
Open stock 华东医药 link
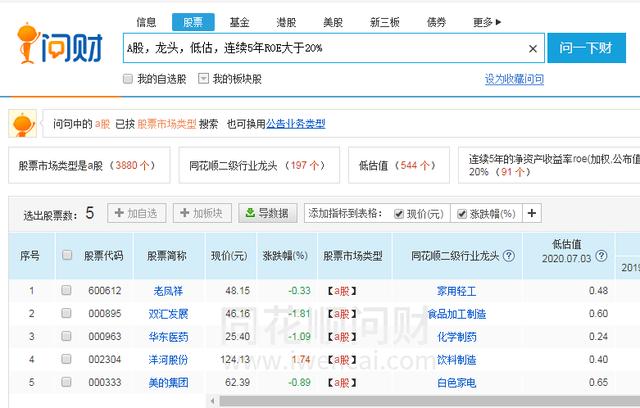(x=168, y=337)
